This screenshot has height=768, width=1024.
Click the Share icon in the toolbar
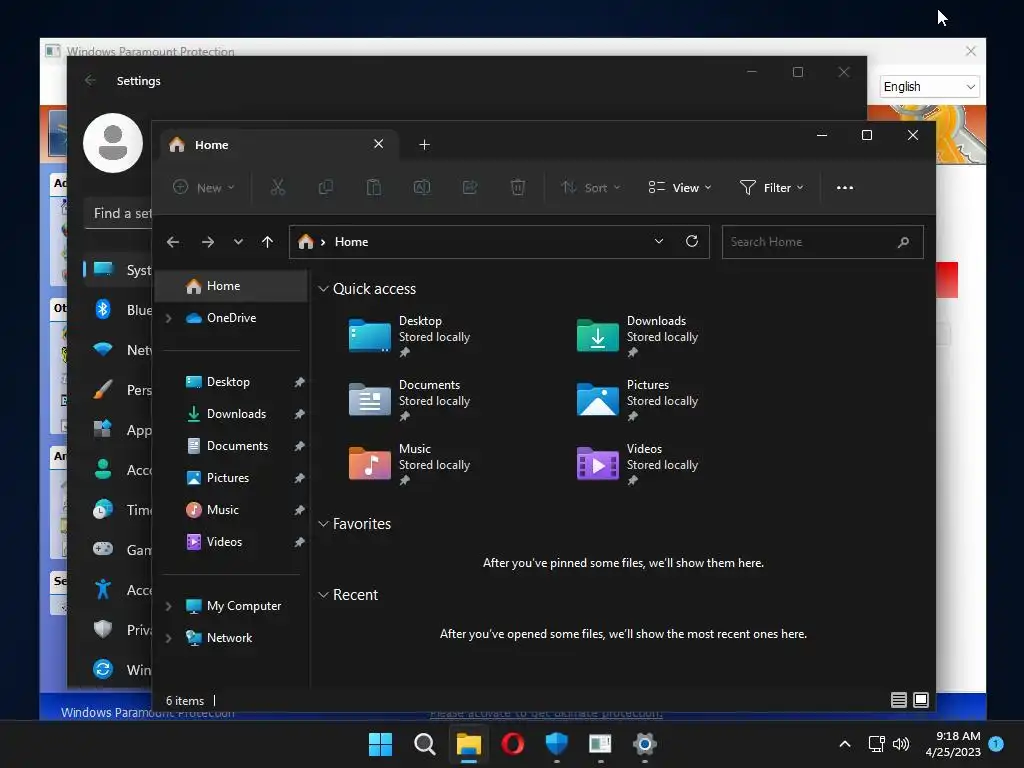coord(470,187)
